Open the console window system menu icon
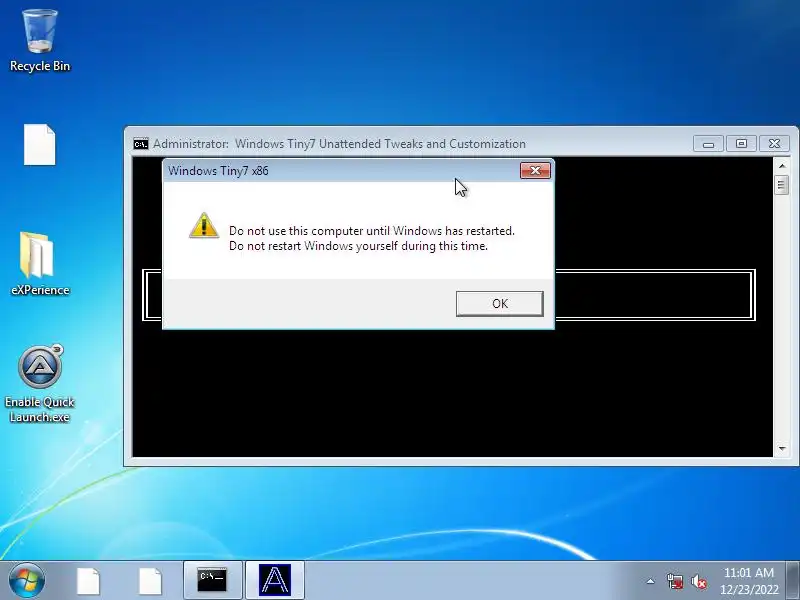Viewport: 800px width, 600px height. pos(141,144)
